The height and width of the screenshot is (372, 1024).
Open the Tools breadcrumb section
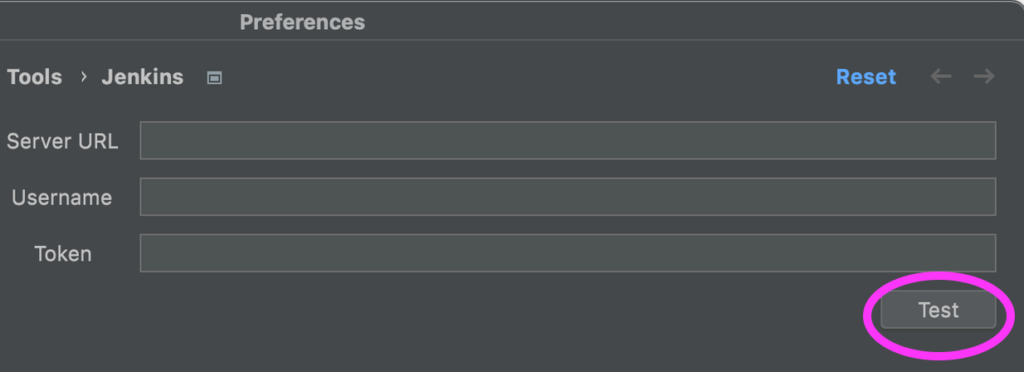[35, 77]
